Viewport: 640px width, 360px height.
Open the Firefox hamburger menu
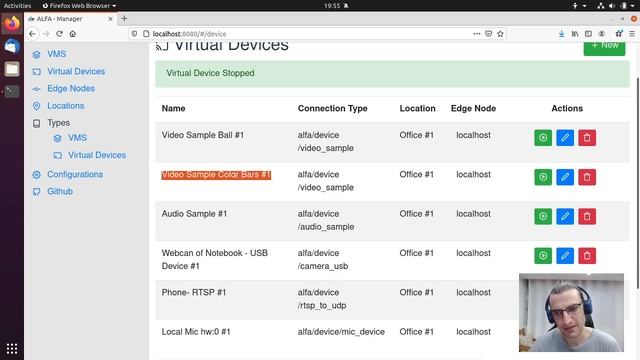click(631, 34)
